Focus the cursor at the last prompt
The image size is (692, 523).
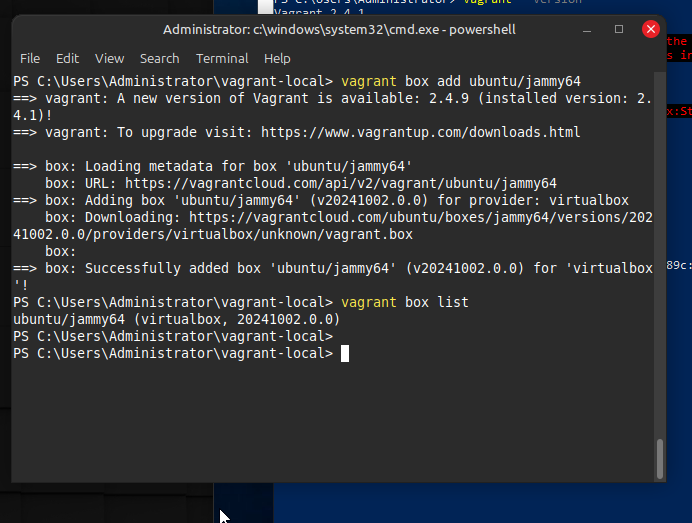(344, 353)
